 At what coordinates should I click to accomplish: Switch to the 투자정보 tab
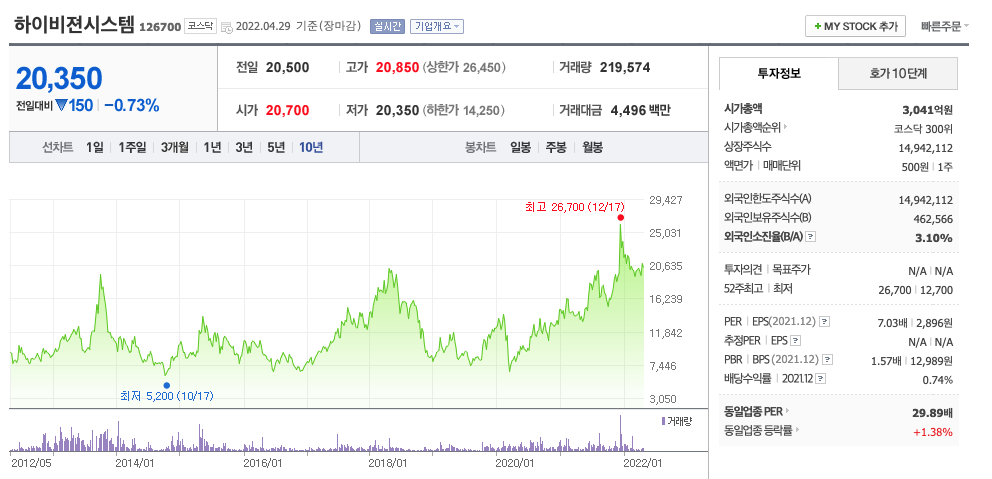pyautogui.click(x=779, y=73)
